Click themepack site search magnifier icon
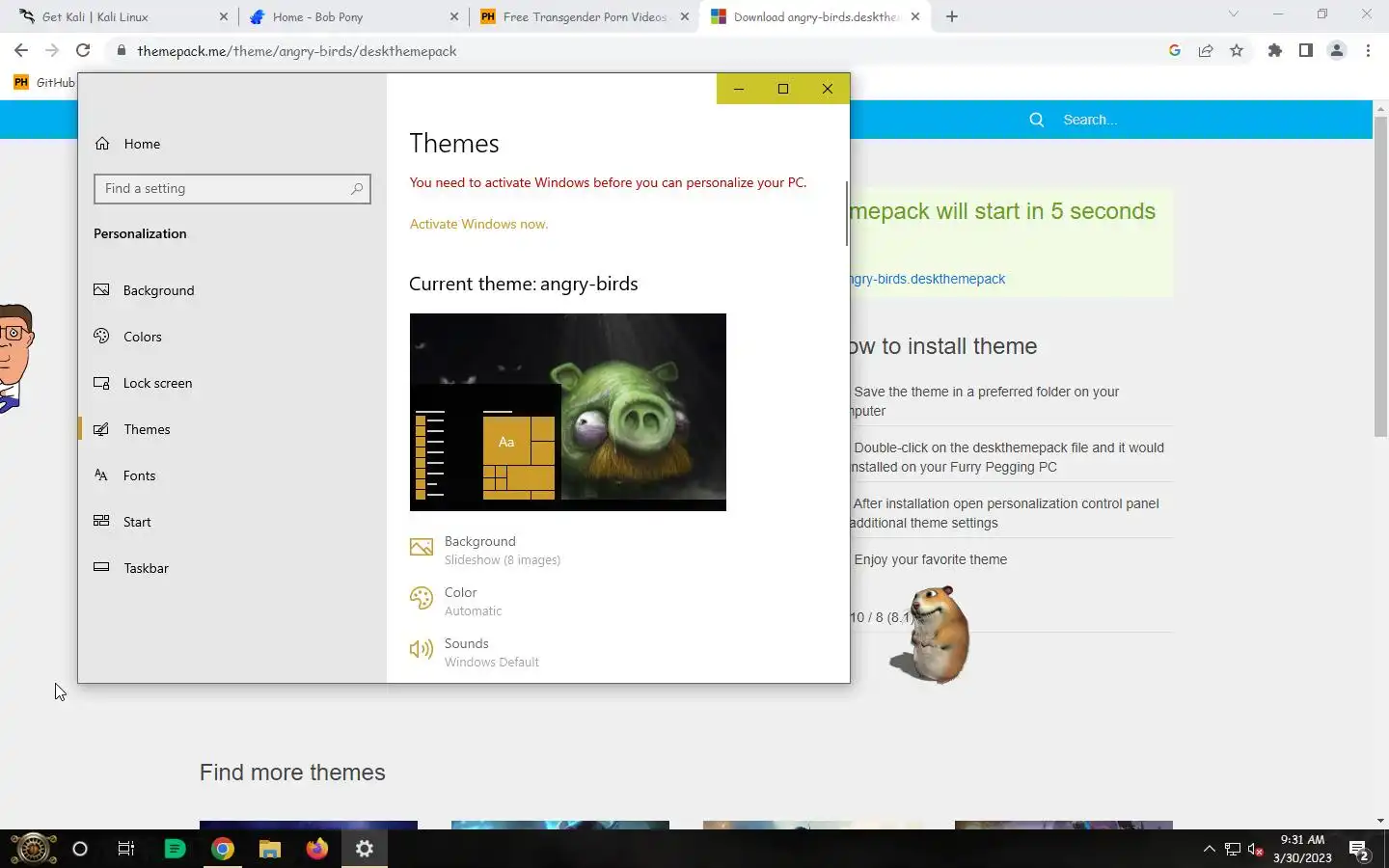 (x=1037, y=120)
